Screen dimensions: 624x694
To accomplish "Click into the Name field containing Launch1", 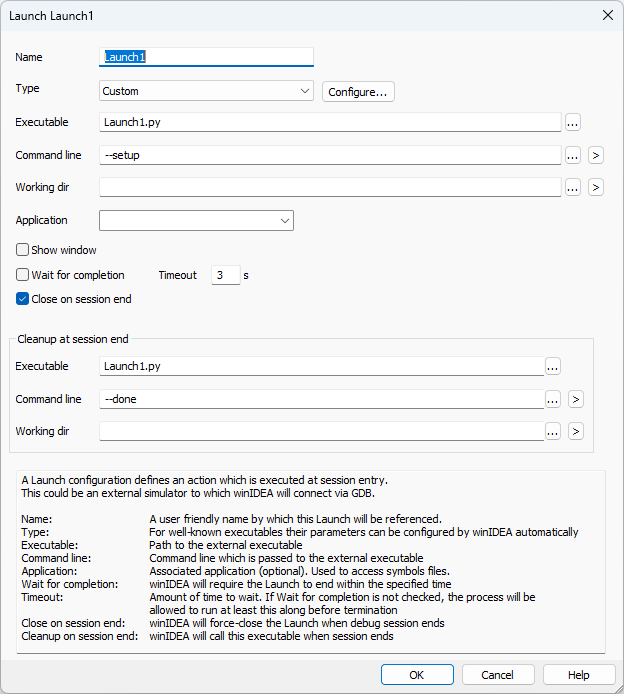I will click(x=206, y=57).
